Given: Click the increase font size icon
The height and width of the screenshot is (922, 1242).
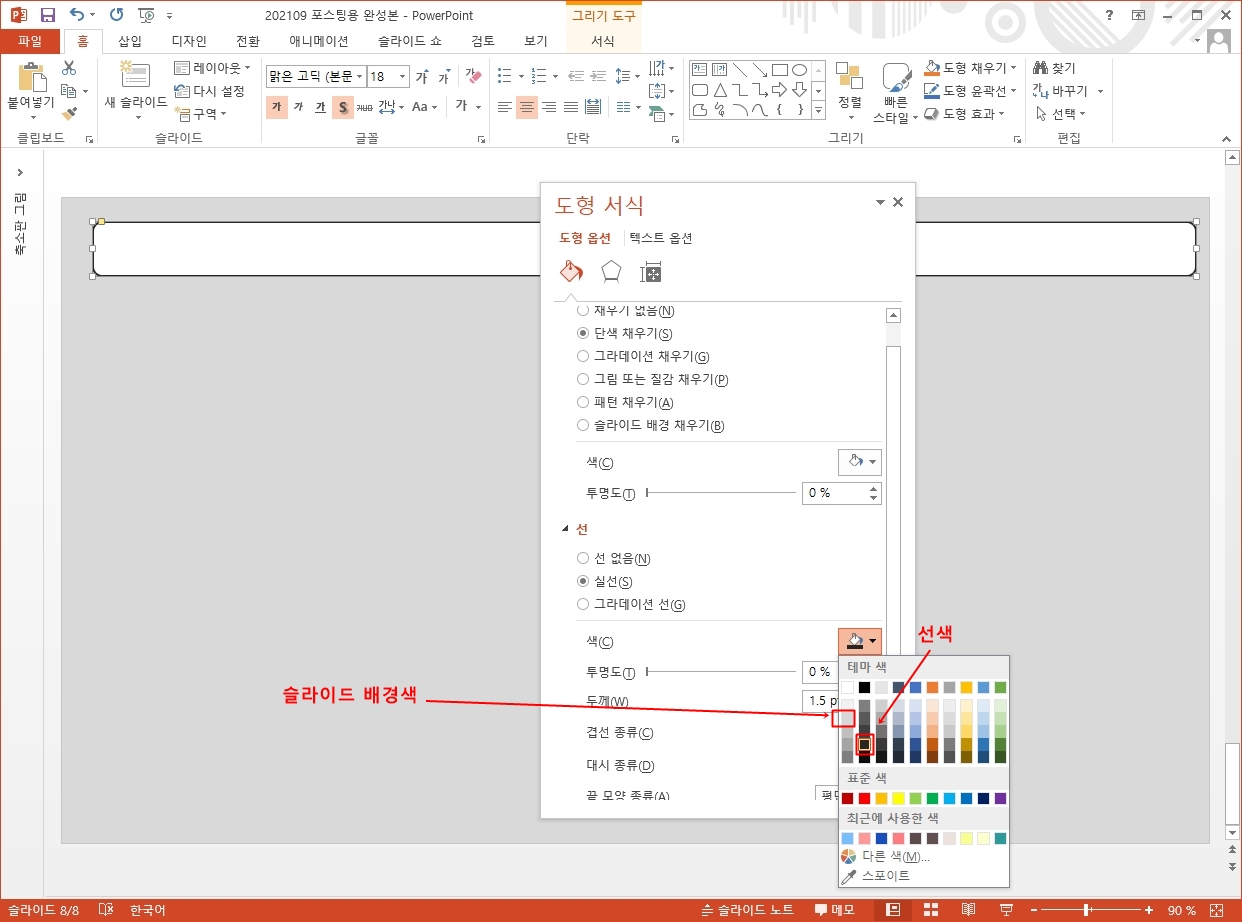Looking at the screenshot, I should pyautogui.click(x=422, y=77).
